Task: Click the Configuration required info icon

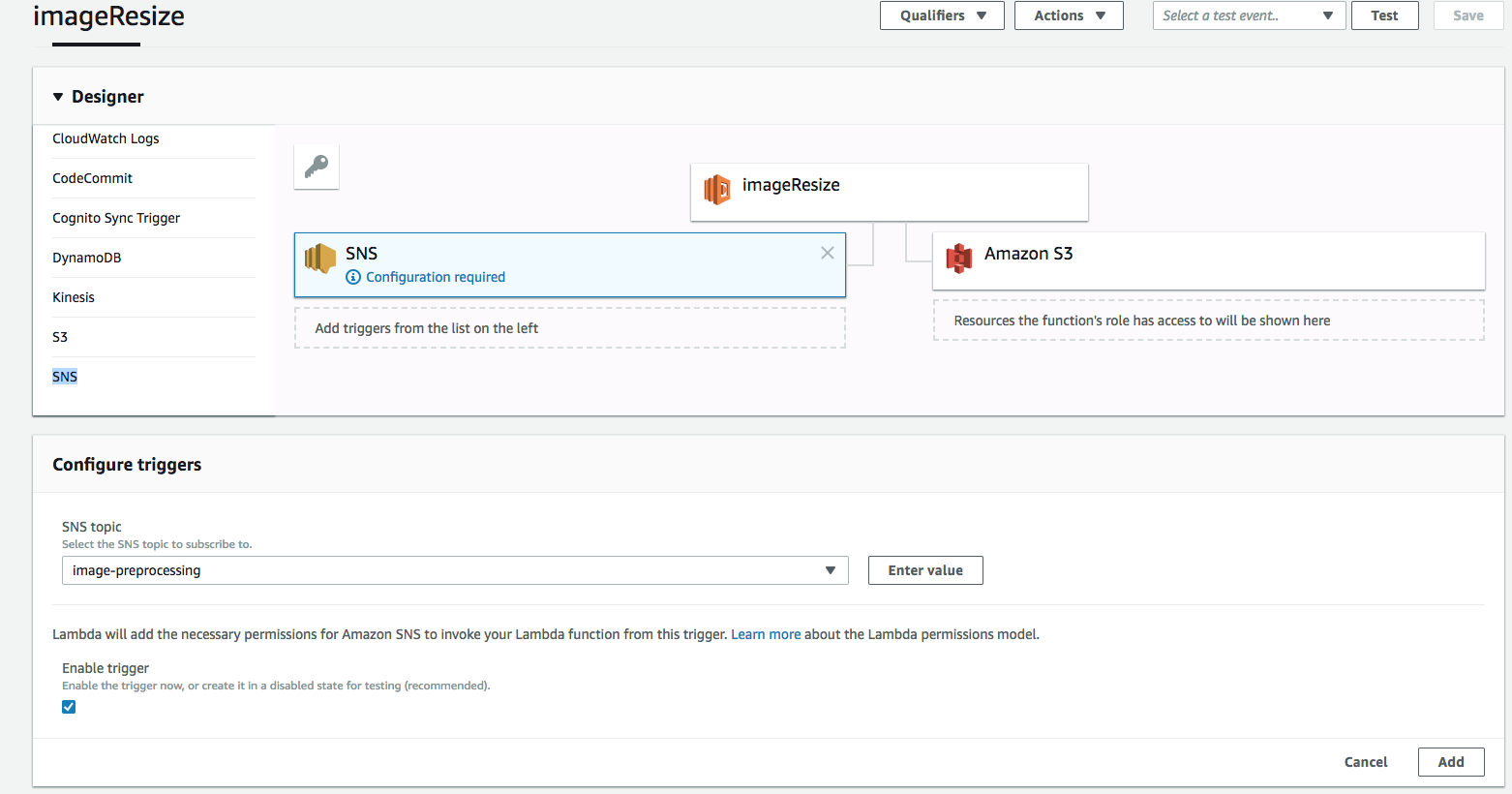Action: click(x=353, y=277)
